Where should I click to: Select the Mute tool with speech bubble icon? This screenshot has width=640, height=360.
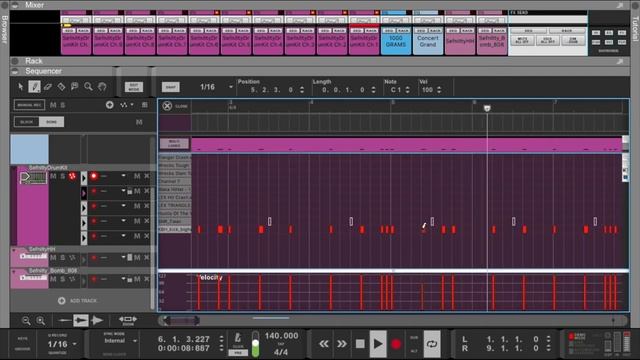75,87
